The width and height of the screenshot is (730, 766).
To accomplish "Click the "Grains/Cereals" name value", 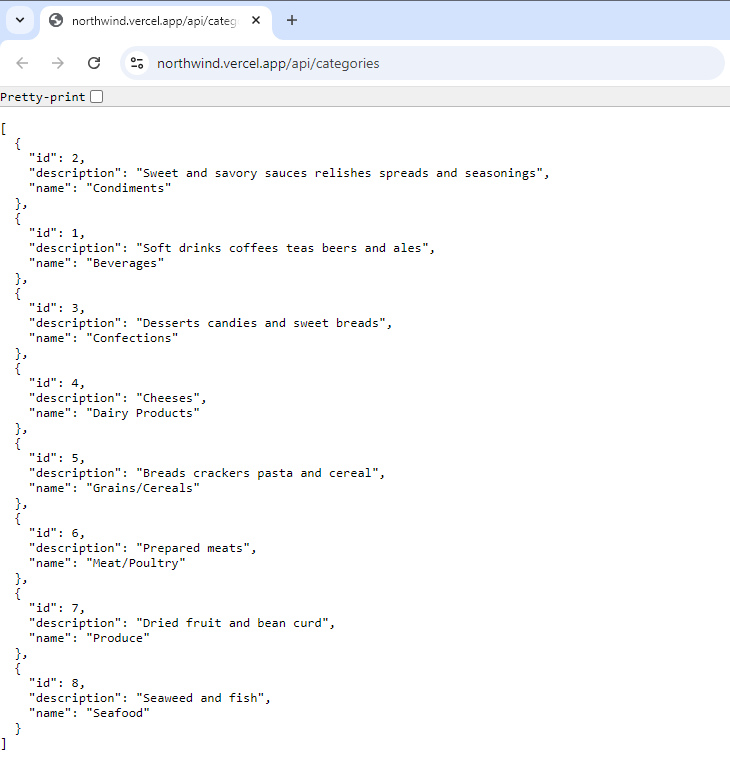I will coord(143,488).
